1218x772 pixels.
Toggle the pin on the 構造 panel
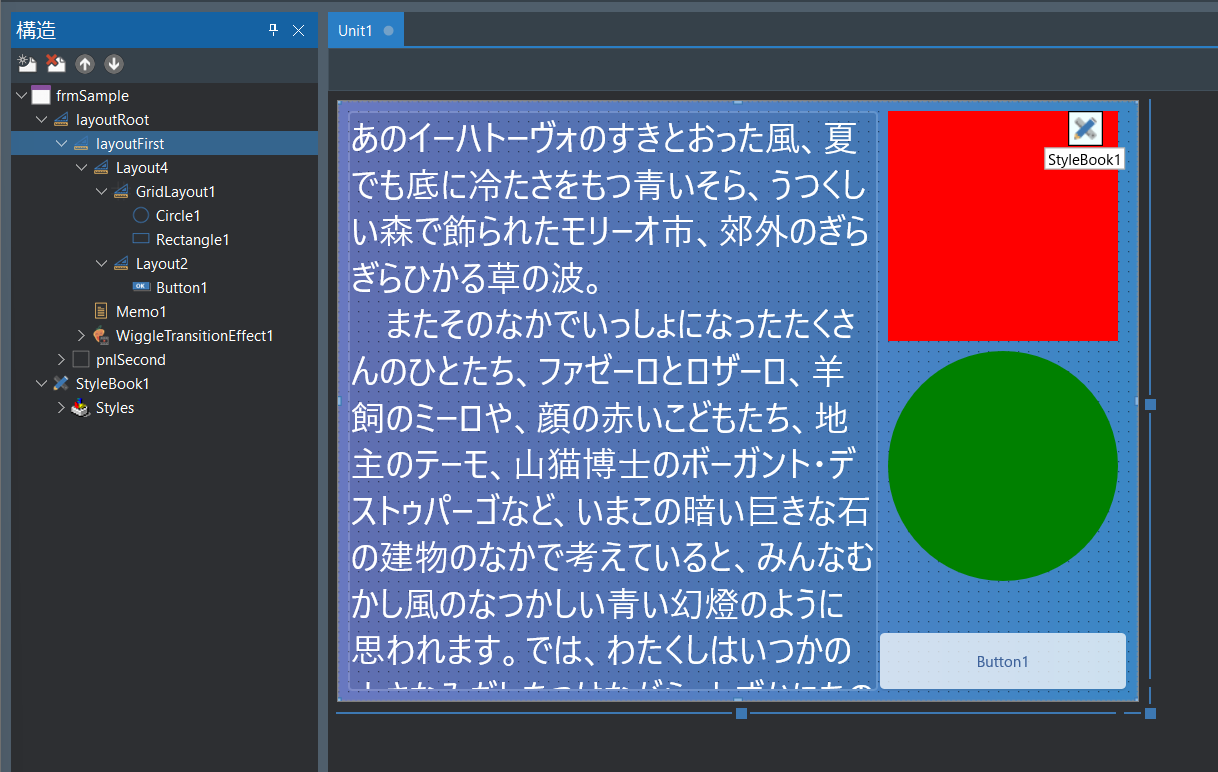pyautogui.click(x=272, y=30)
